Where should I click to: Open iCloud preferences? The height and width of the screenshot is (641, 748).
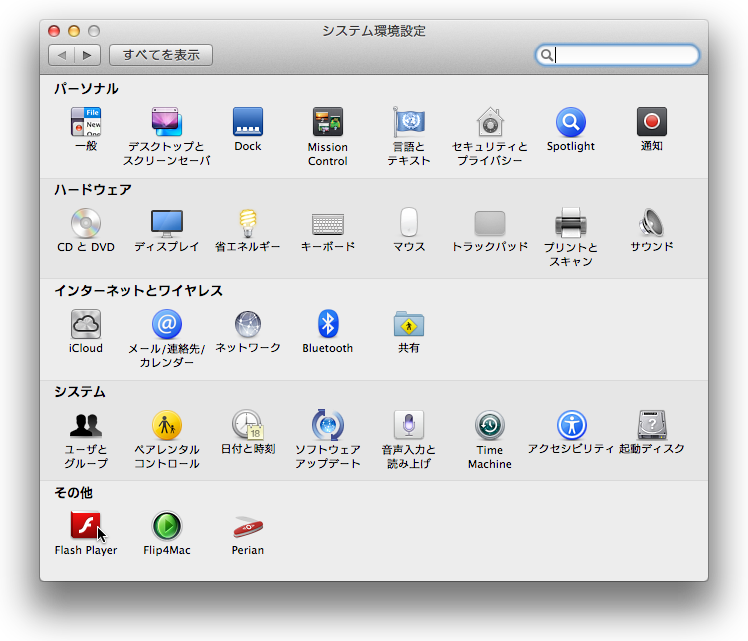point(86,325)
